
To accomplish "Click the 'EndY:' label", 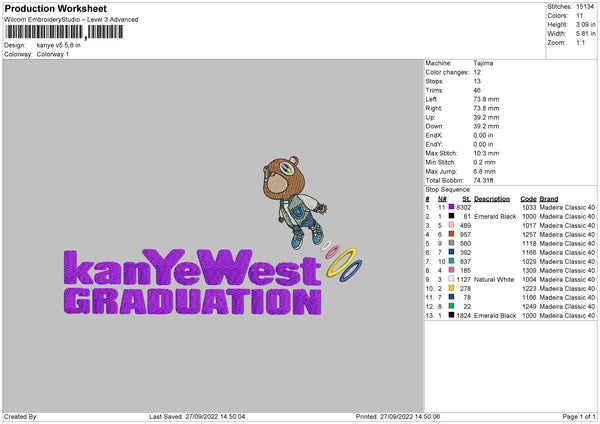I will click(434, 144).
